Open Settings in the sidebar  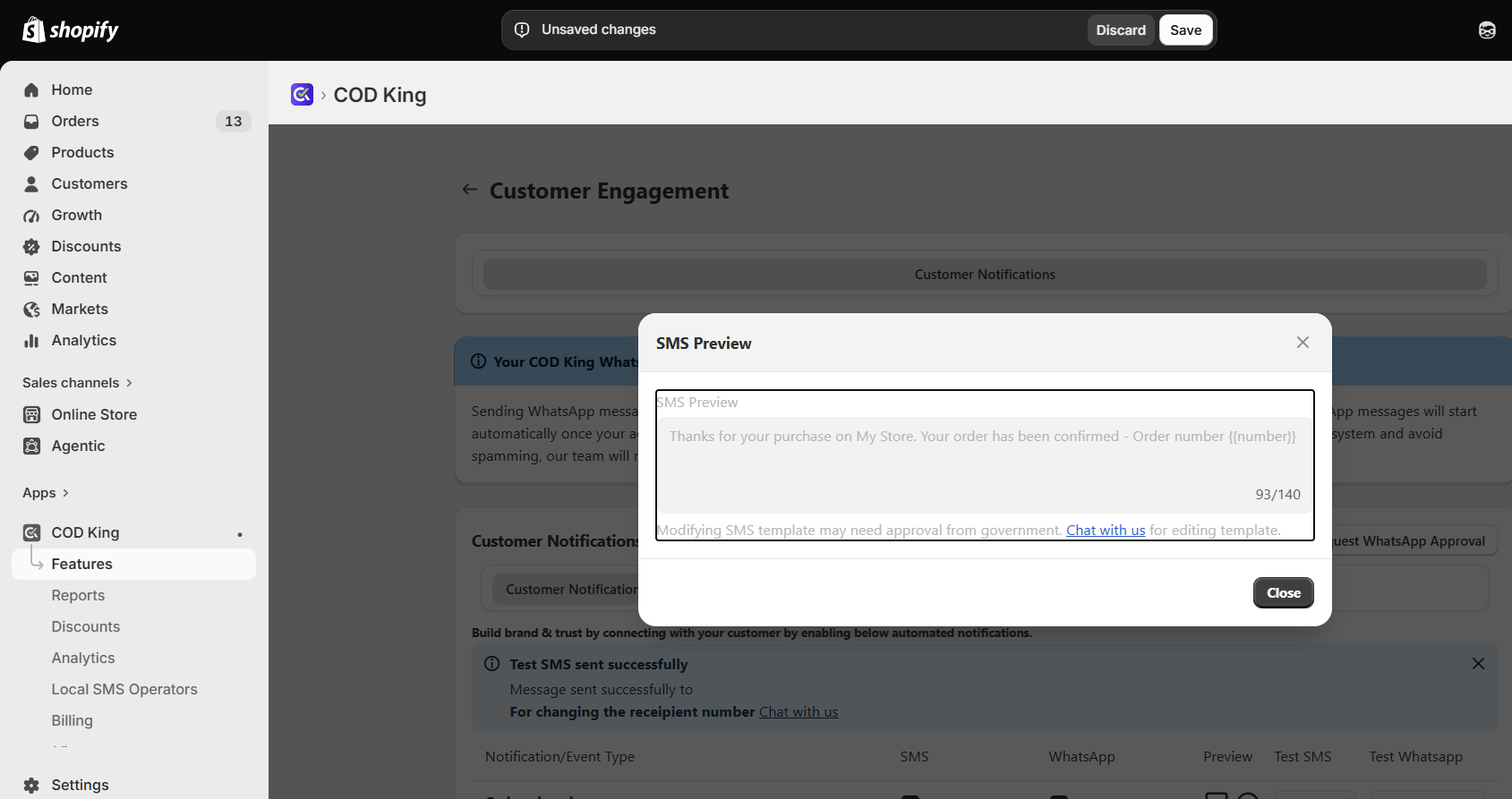click(80, 785)
